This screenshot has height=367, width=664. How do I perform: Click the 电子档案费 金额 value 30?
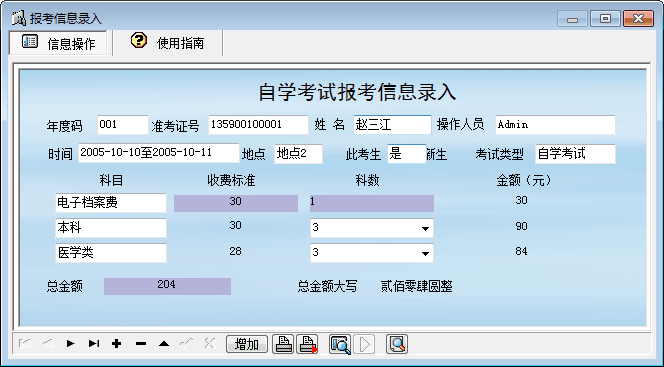(521, 200)
